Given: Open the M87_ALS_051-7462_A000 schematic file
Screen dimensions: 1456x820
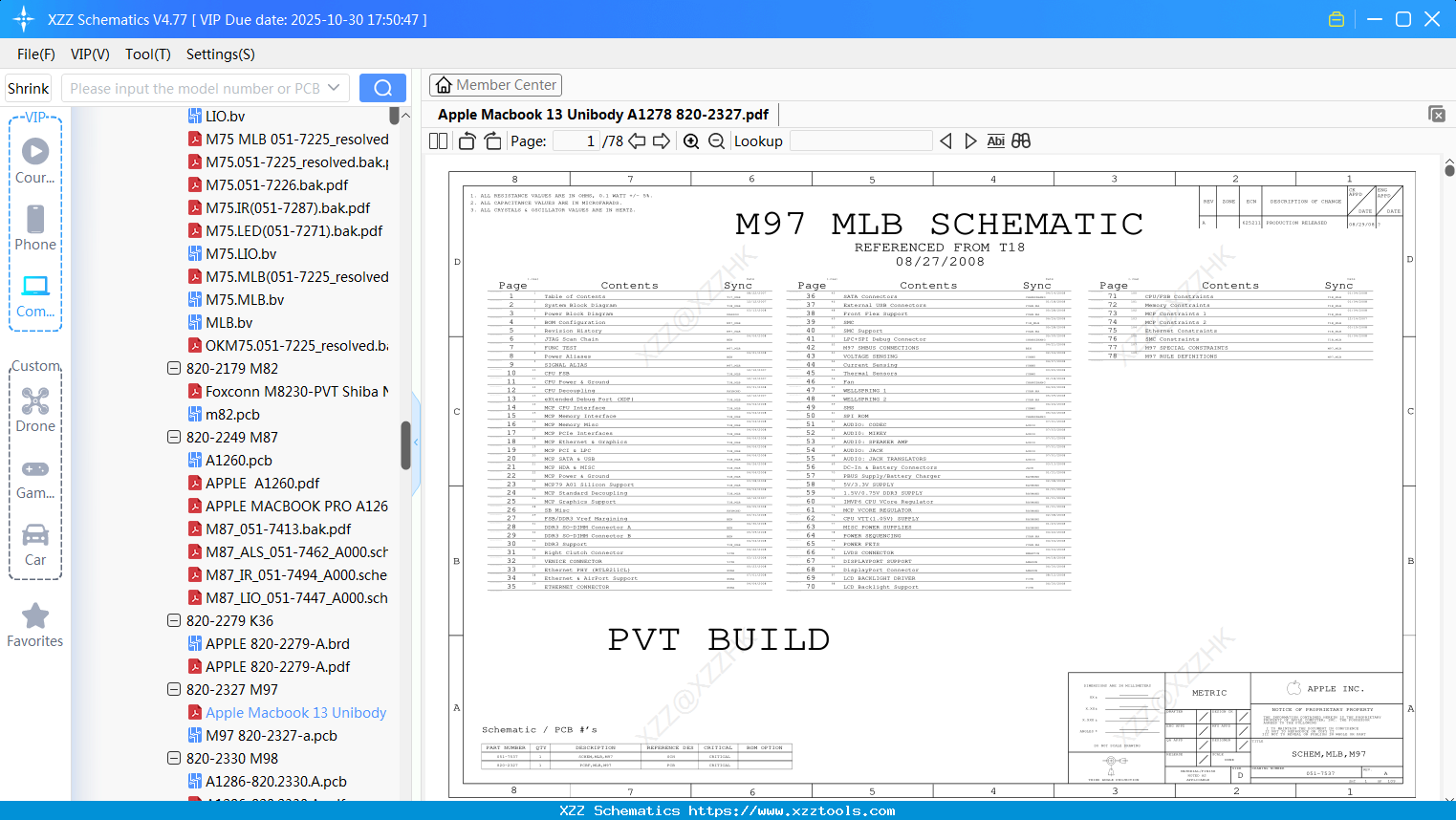Looking at the screenshot, I should point(288,551).
